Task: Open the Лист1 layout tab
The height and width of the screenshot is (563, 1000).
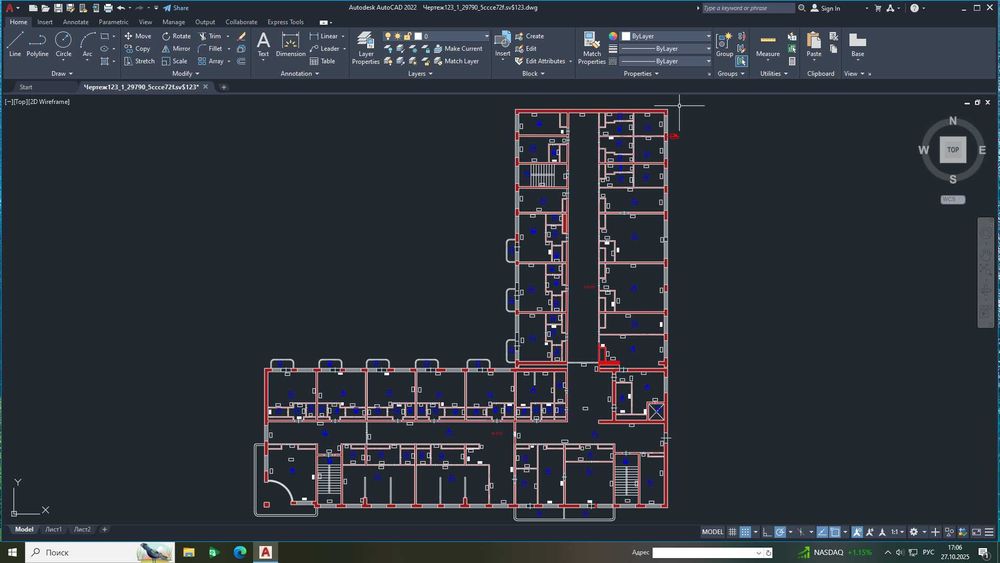Action: (x=53, y=529)
